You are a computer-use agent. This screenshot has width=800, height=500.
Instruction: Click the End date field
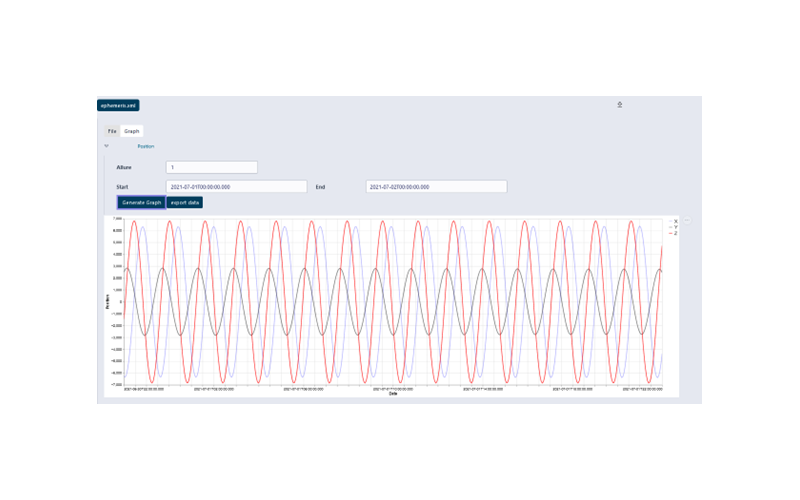click(x=436, y=186)
